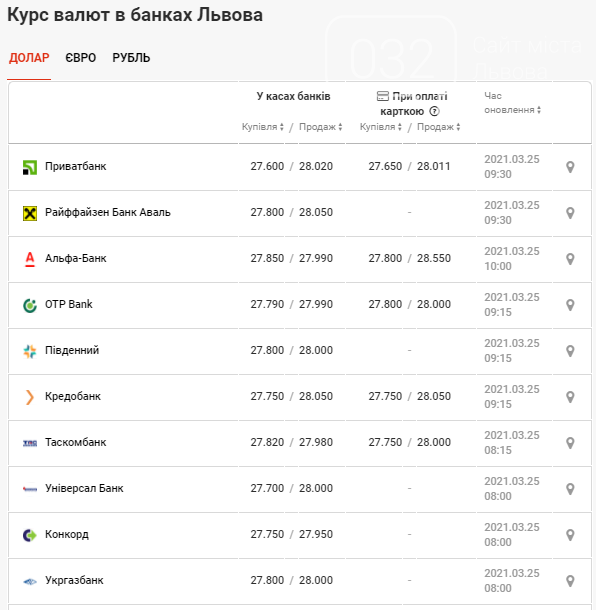Click Конкорд cash sale rate 27.950
The width and height of the screenshot is (596, 610).
click(316, 534)
